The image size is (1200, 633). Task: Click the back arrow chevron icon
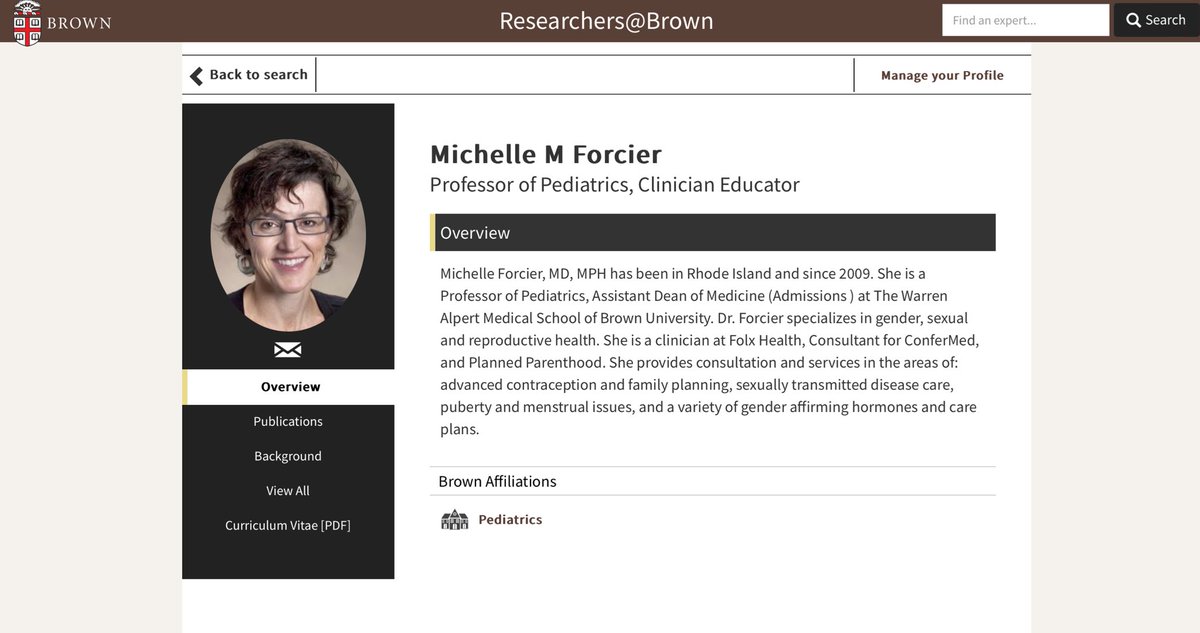tap(196, 76)
